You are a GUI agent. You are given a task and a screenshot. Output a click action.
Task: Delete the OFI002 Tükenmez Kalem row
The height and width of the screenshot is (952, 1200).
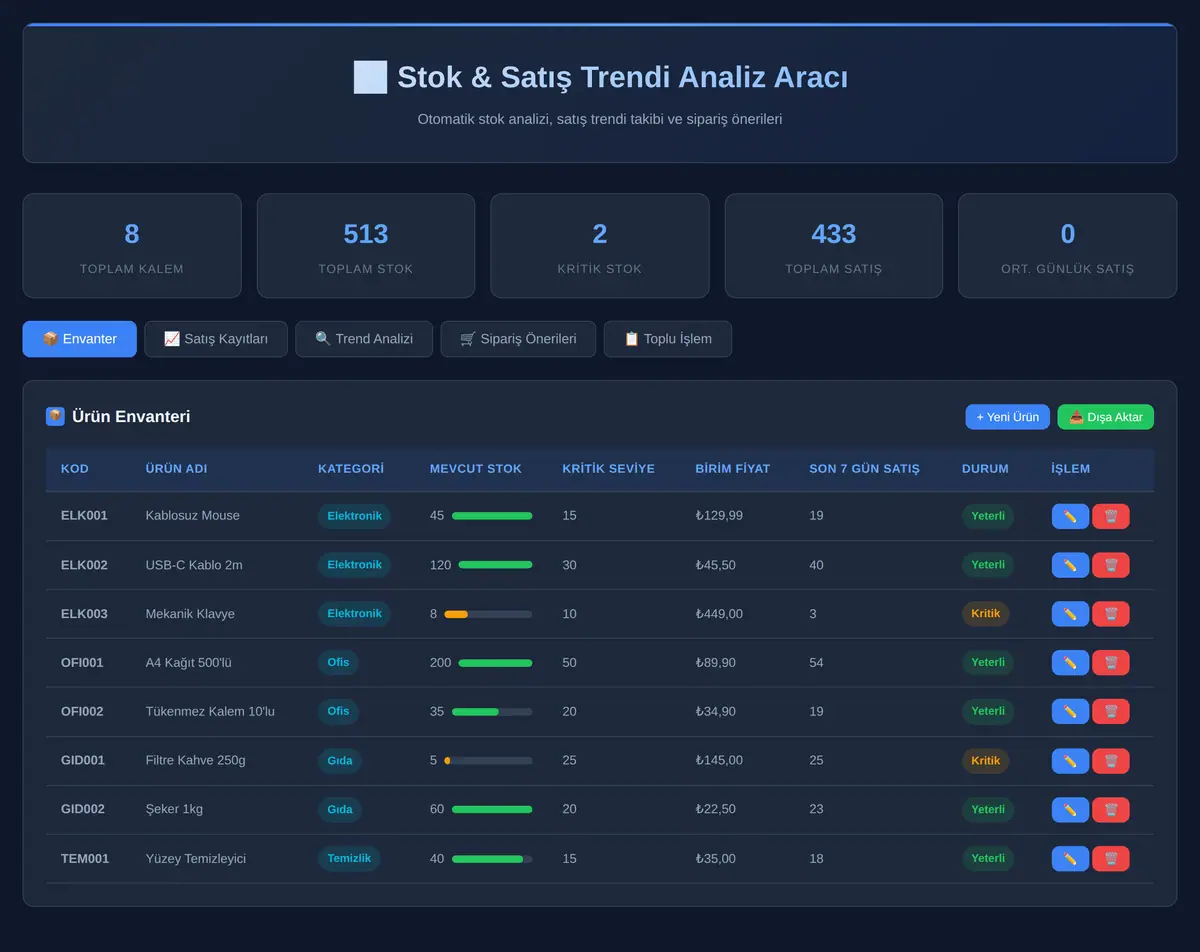point(1111,711)
